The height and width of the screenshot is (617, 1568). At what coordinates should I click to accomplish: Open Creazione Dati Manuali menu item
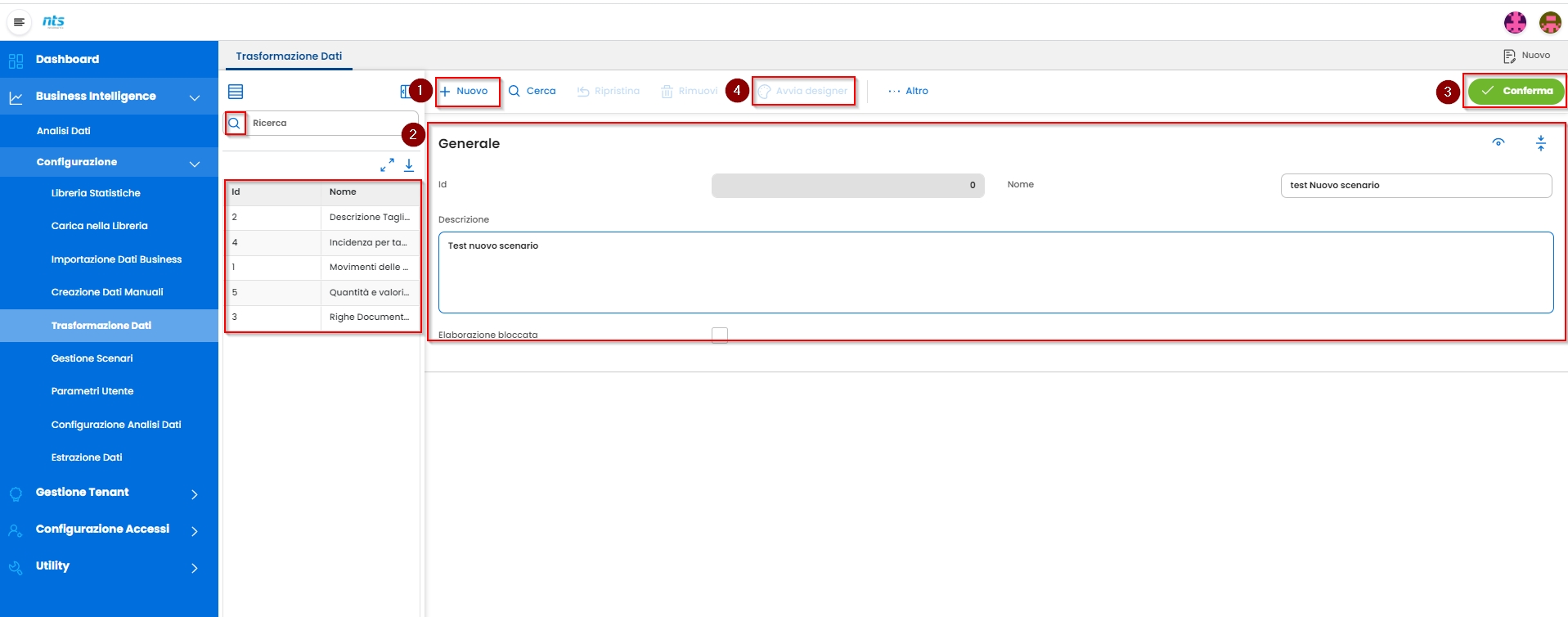107,292
